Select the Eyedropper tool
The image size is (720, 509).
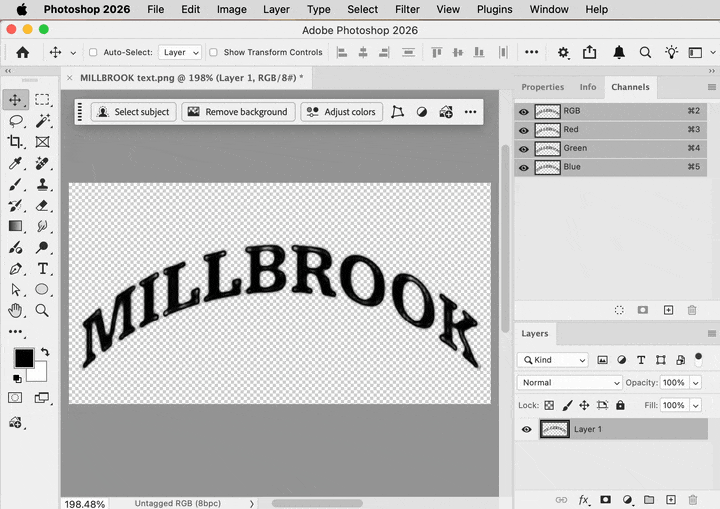[15, 163]
